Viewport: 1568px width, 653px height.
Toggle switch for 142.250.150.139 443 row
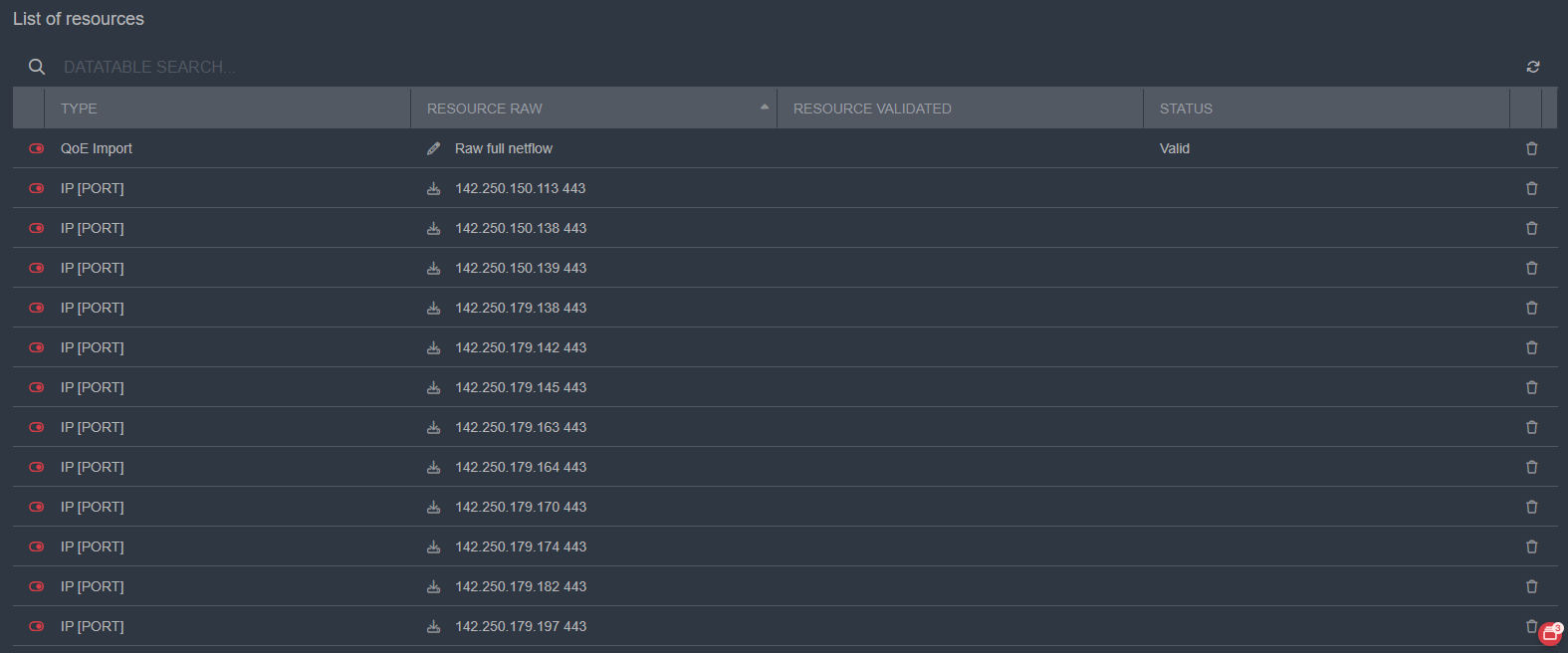(37, 268)
